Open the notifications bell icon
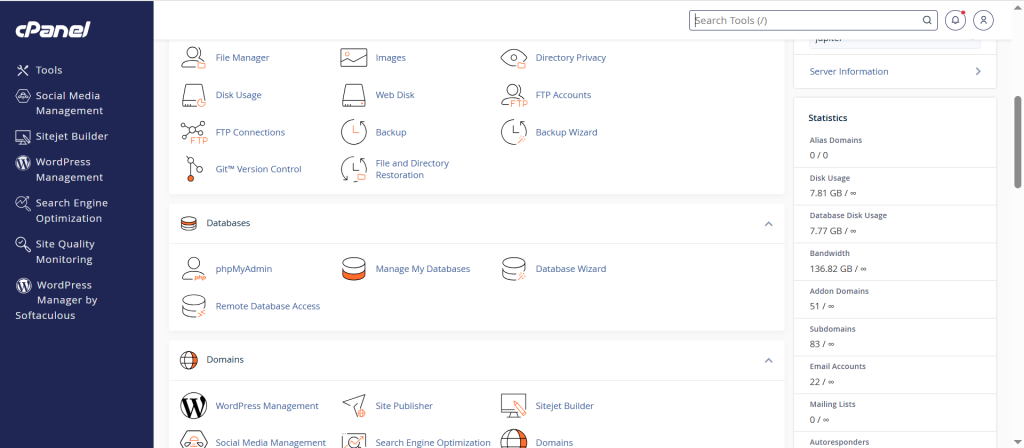This screenshot has width=1024, height=448. [x=956, y=20]
